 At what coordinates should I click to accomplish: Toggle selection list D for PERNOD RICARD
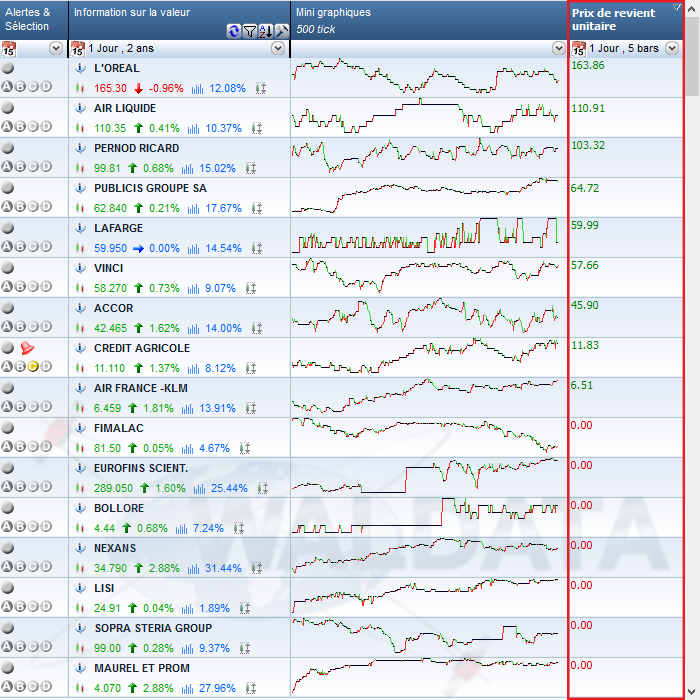point(46,167)
